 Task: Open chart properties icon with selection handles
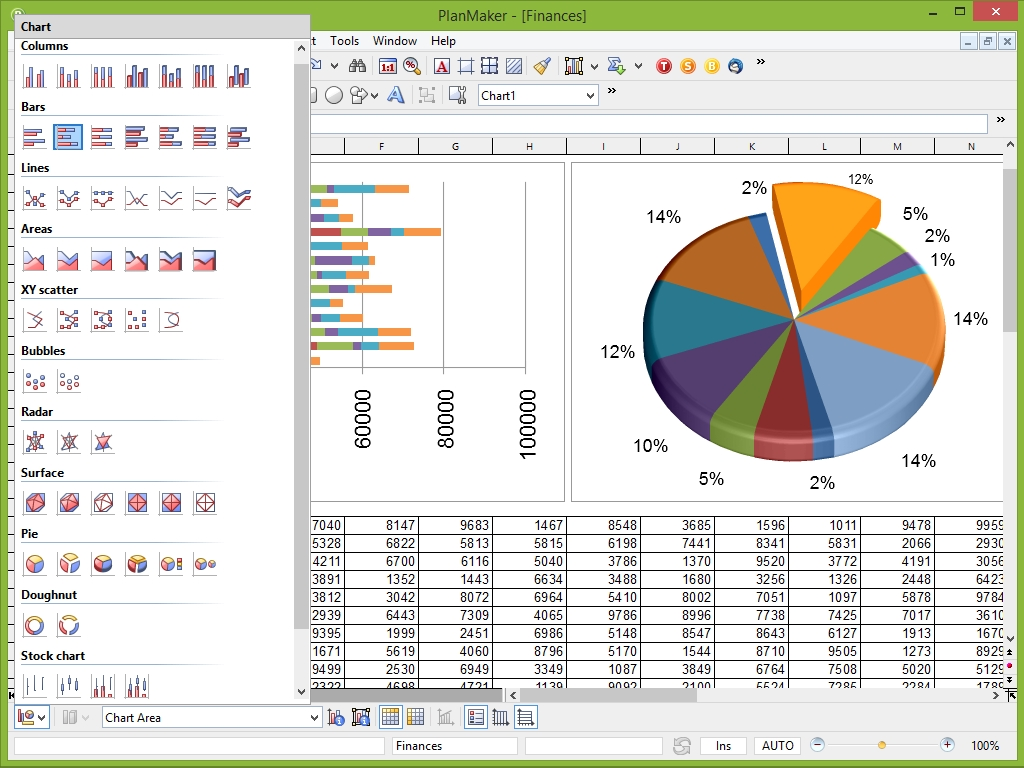point(361,718)
